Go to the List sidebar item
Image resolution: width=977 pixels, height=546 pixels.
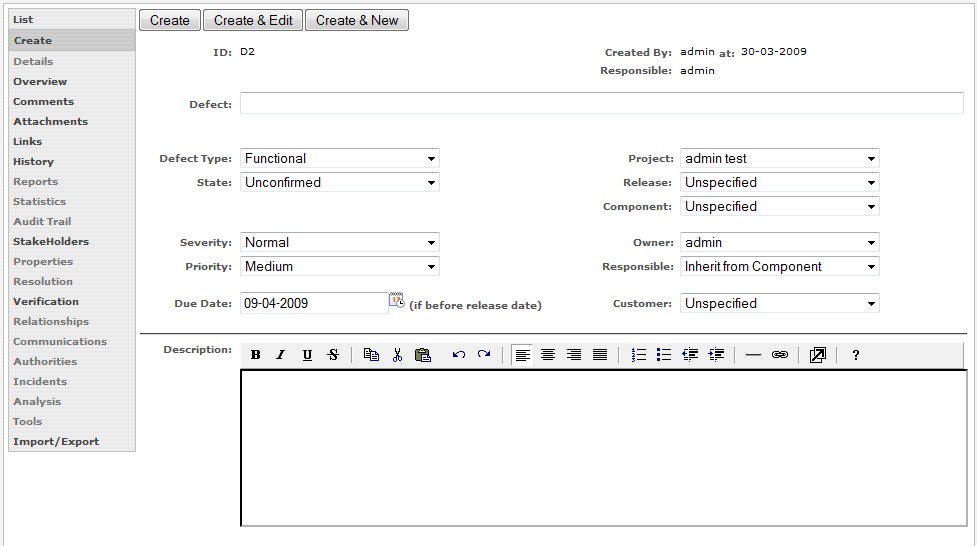click(23, 20)
